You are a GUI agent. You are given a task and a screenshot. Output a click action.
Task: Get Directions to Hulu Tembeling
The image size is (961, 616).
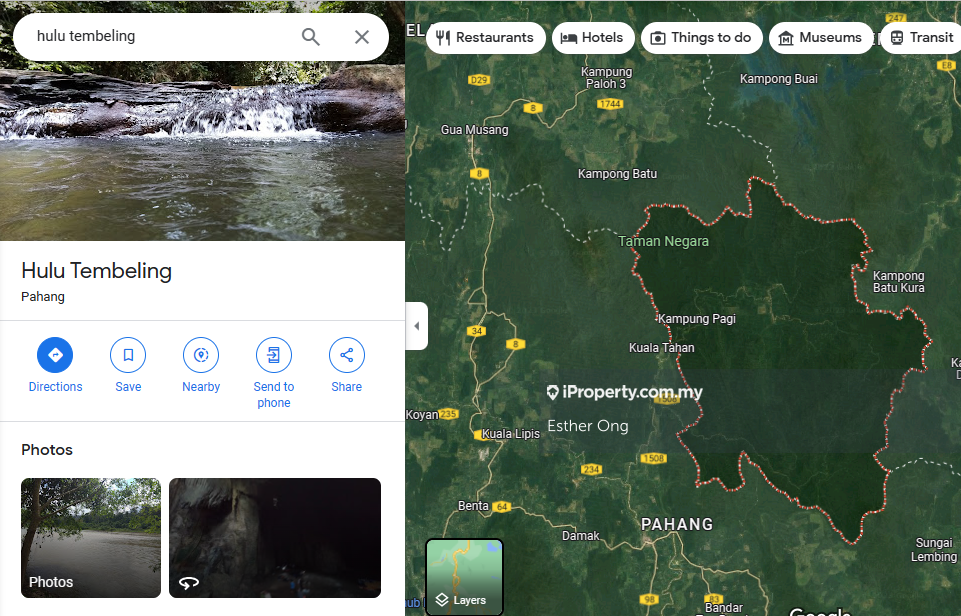(x=55, y=355)
